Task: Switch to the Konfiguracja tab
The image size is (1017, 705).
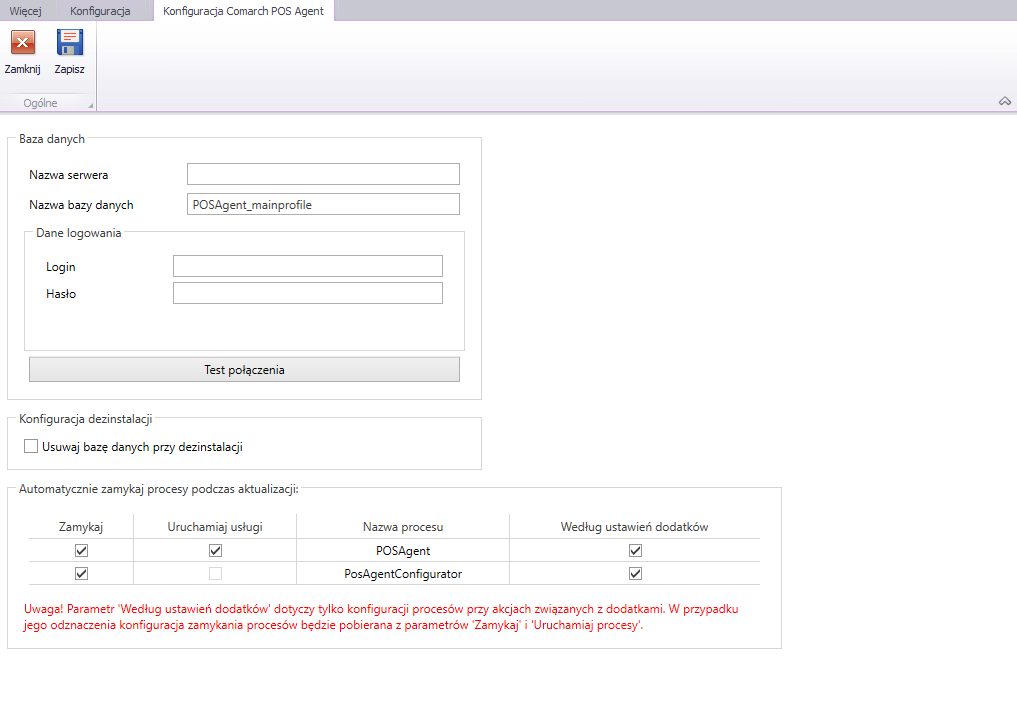Action: pyautogui.click(x=100, y=11)
